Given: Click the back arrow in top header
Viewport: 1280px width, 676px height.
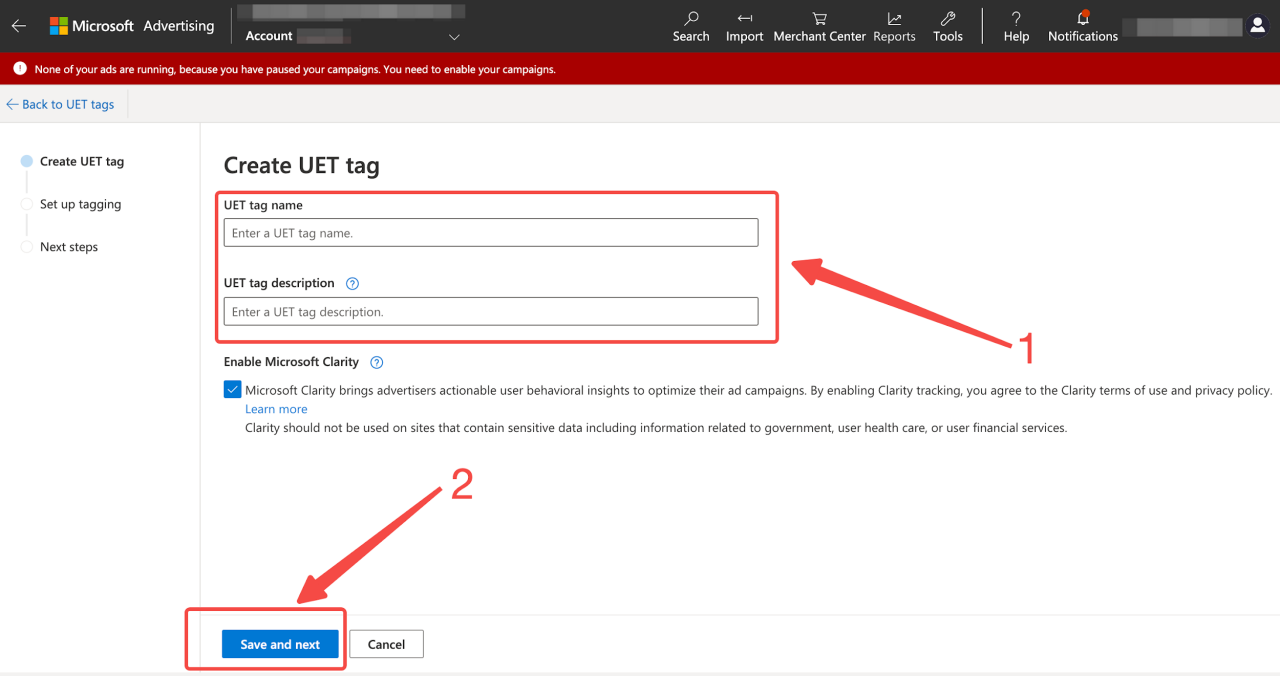Looking at the screenshot, I should pos(19,26).
